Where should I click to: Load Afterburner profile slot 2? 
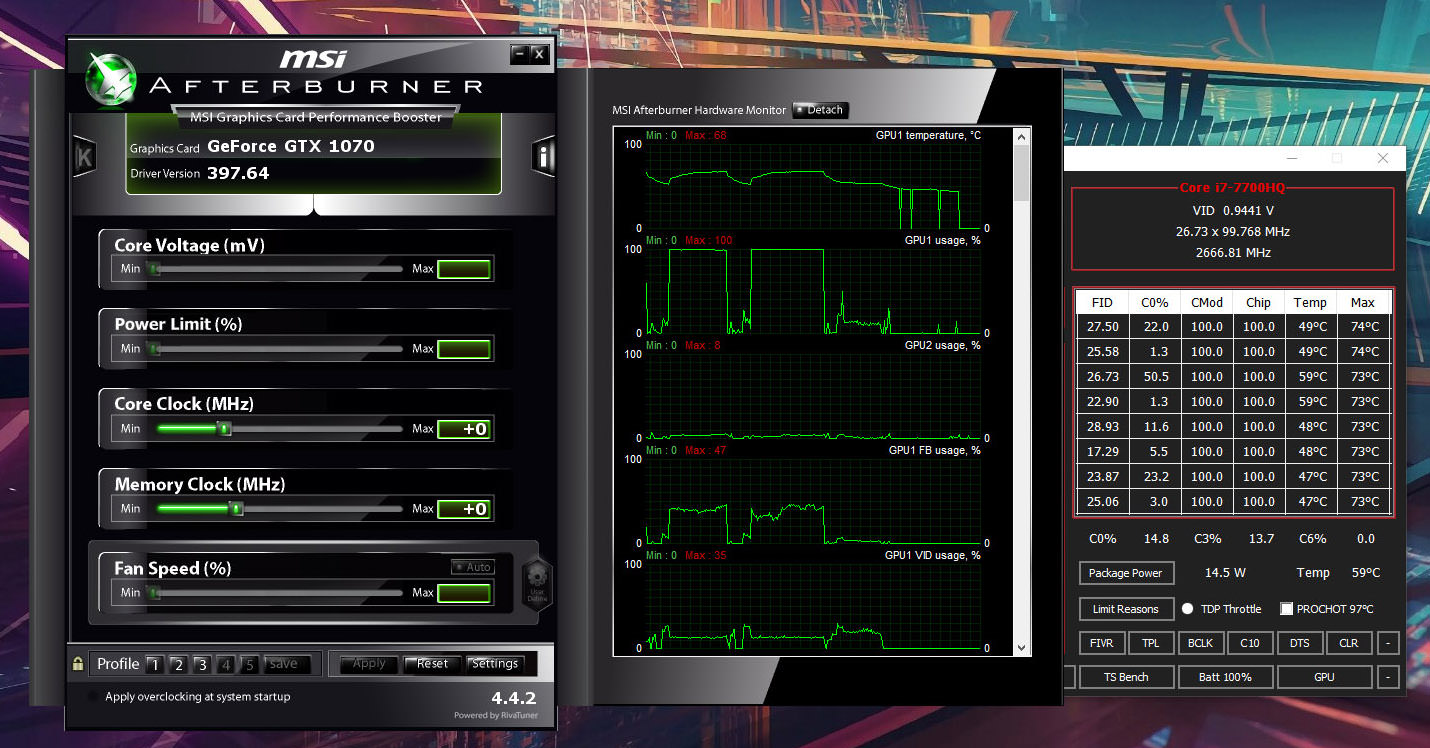[x=178, y=664]
